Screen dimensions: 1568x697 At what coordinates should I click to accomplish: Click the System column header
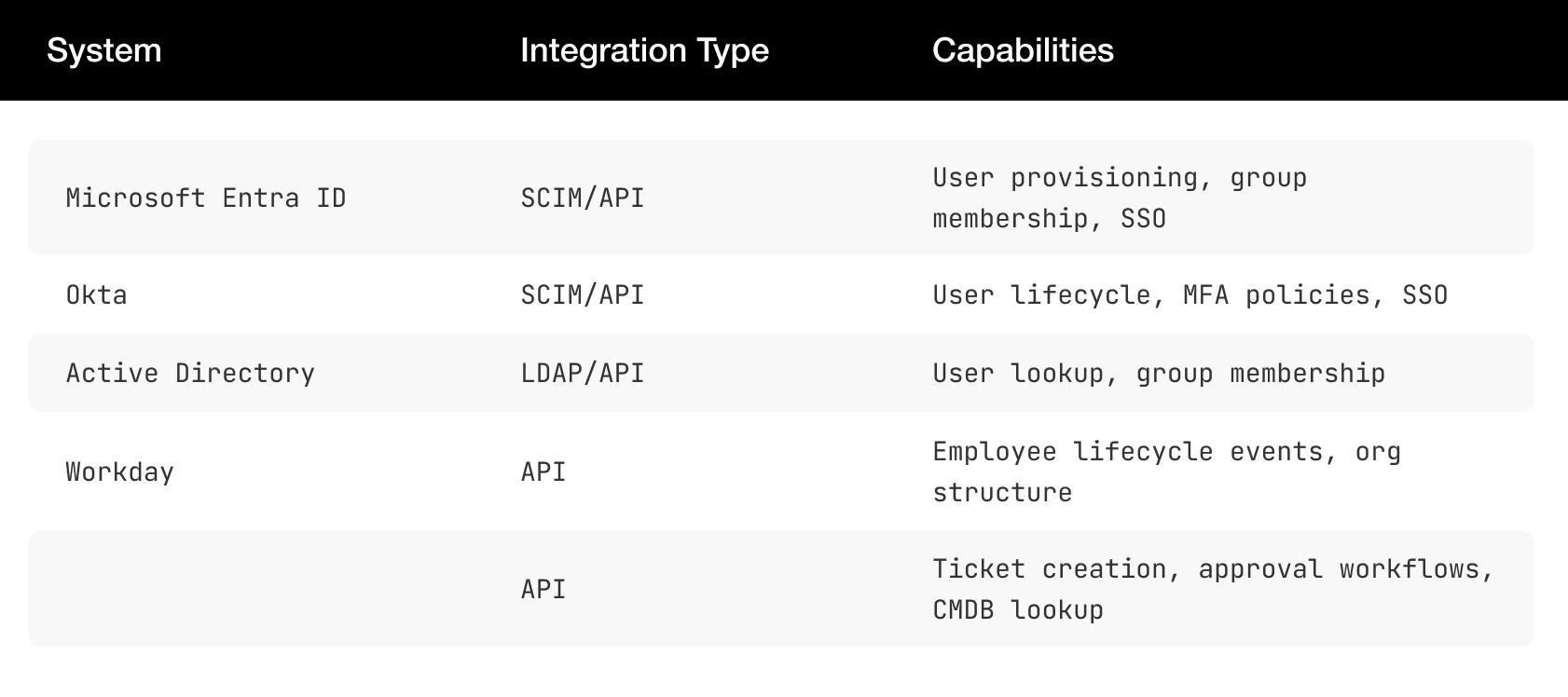tap(104, 50)
